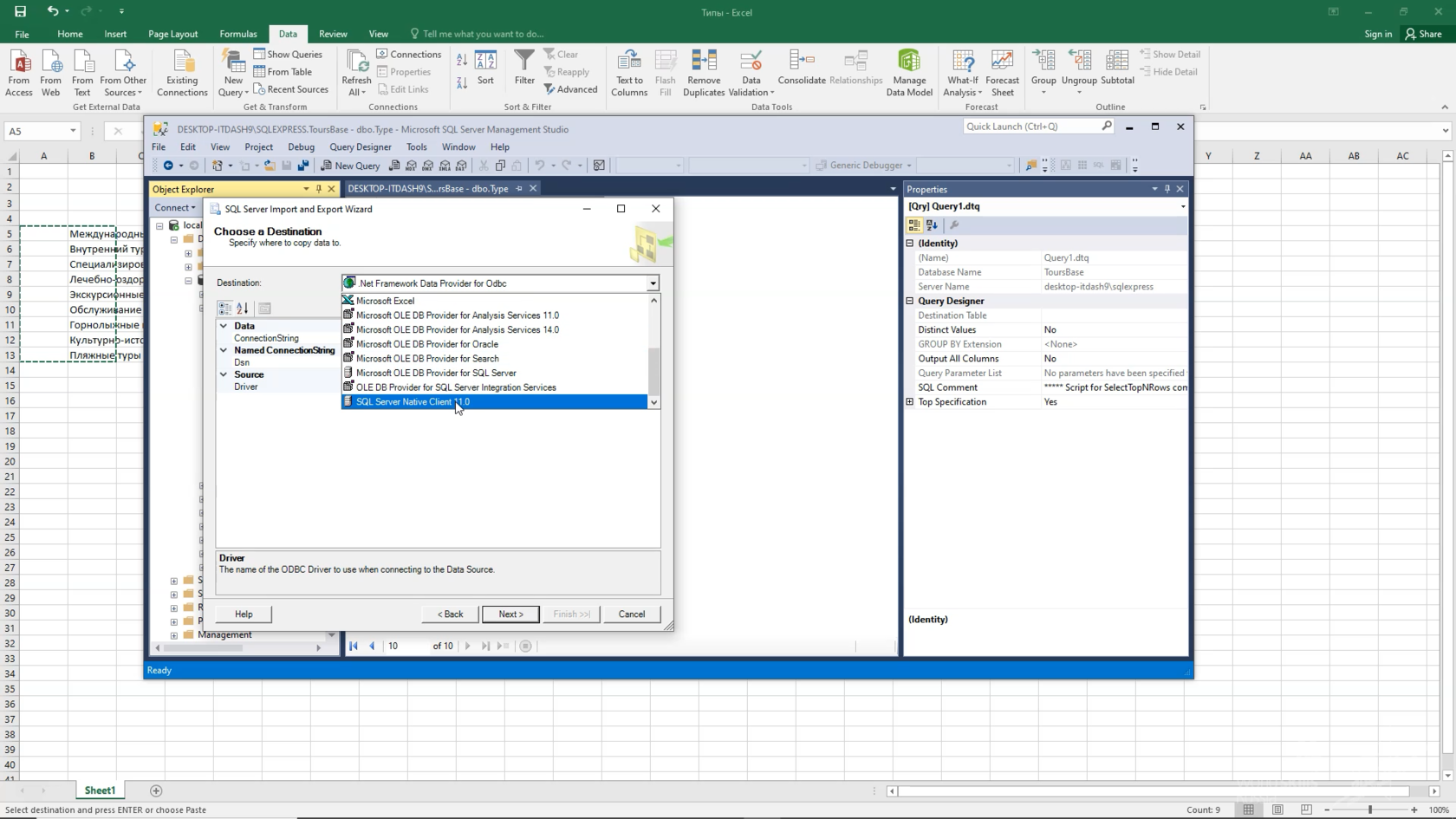The image size is (1456, 819).
Task: Click Text to Columns icon
Action: 629,73
